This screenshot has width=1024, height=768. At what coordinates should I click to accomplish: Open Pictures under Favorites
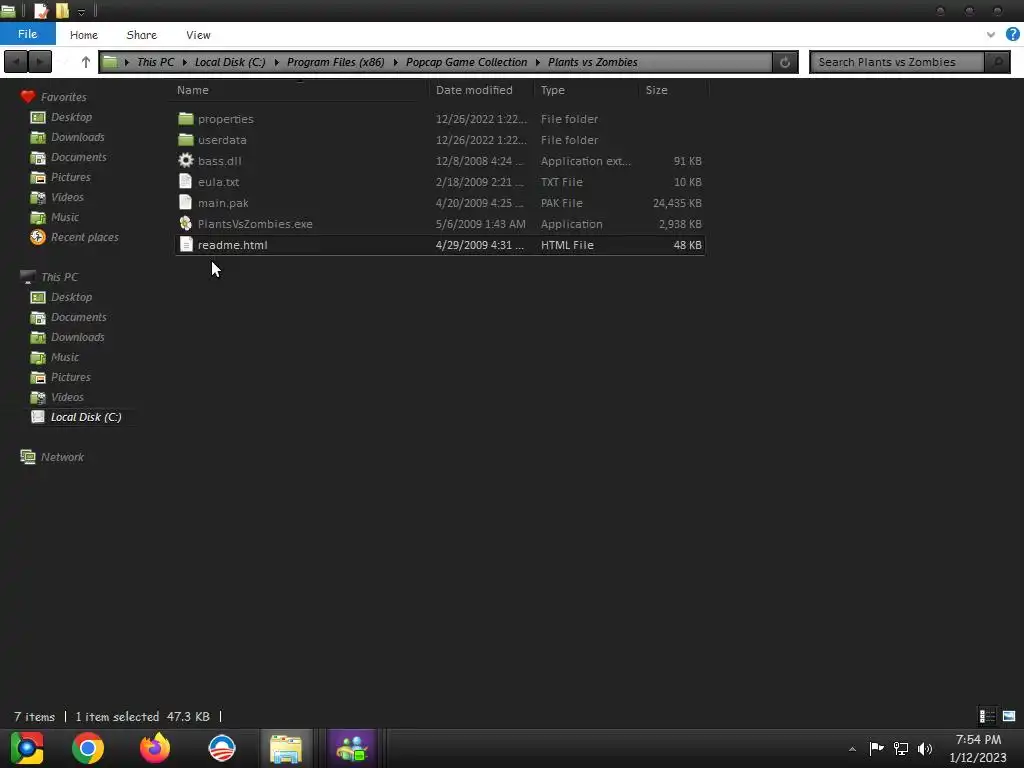71,177
